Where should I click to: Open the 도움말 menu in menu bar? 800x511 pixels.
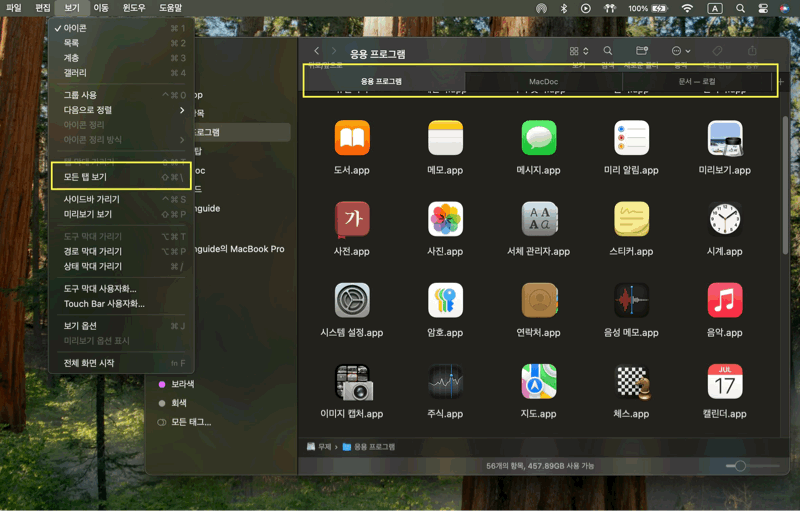[x=170, y=8]
